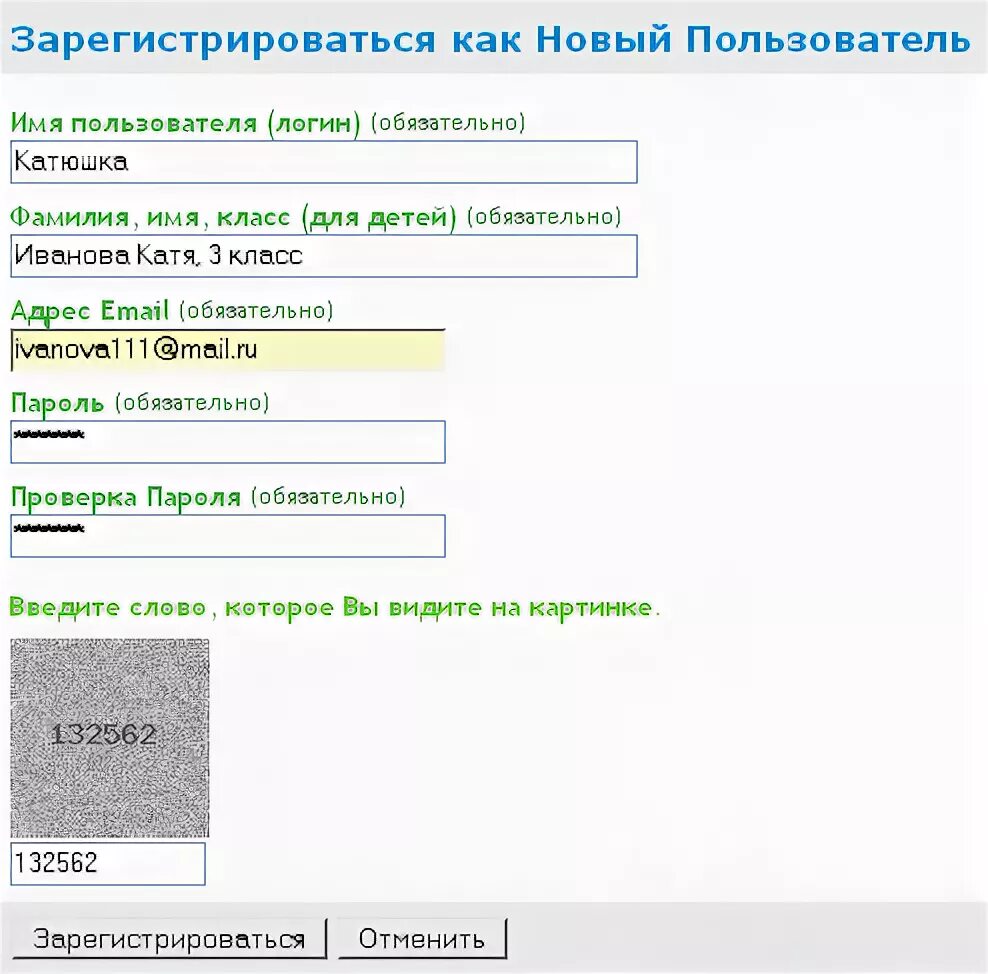Click the Проверка Пароля confirmation field
Image resolution: width=988 pixels, height=974 pixels.
(228, 536)
